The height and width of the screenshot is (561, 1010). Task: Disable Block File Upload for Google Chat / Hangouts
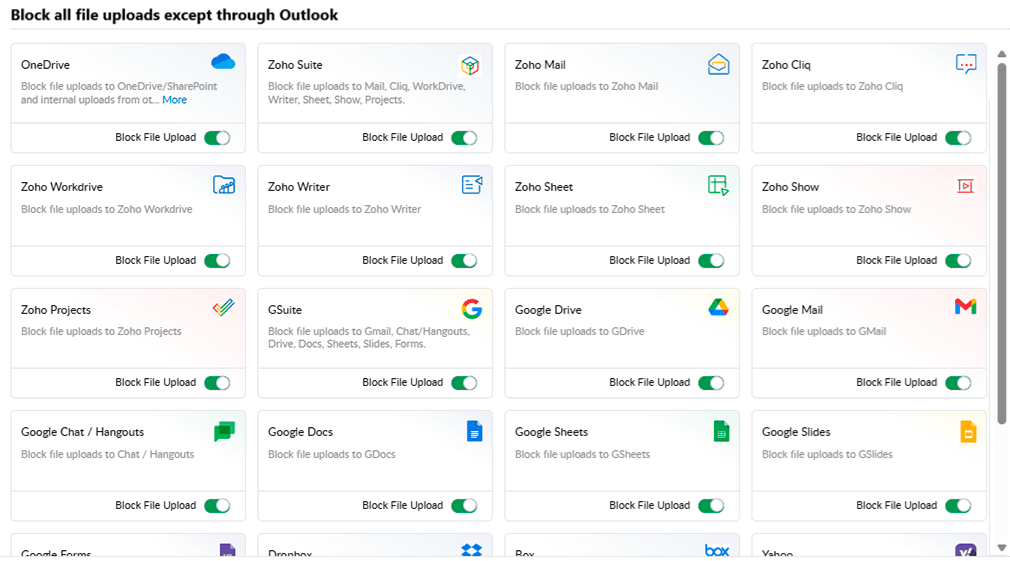tap(217, 506)
